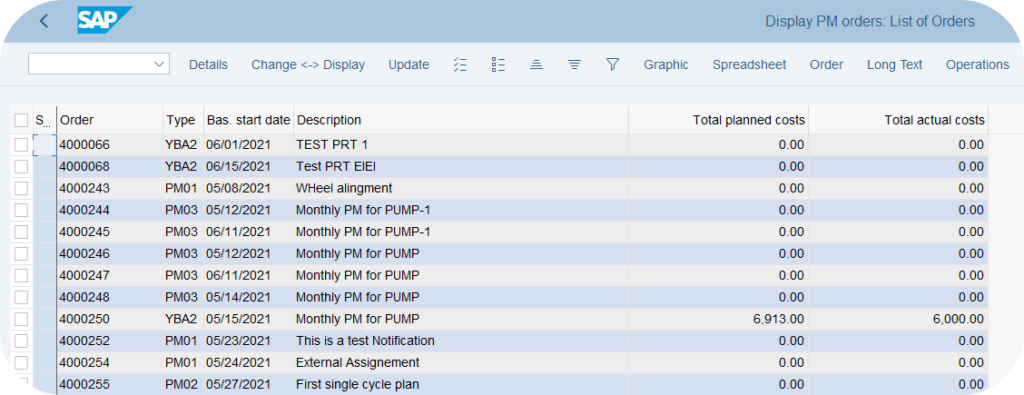1024x395 pixels.
Task: Click the description 'WHeel alingment'
Action: [x=344, y=188]
